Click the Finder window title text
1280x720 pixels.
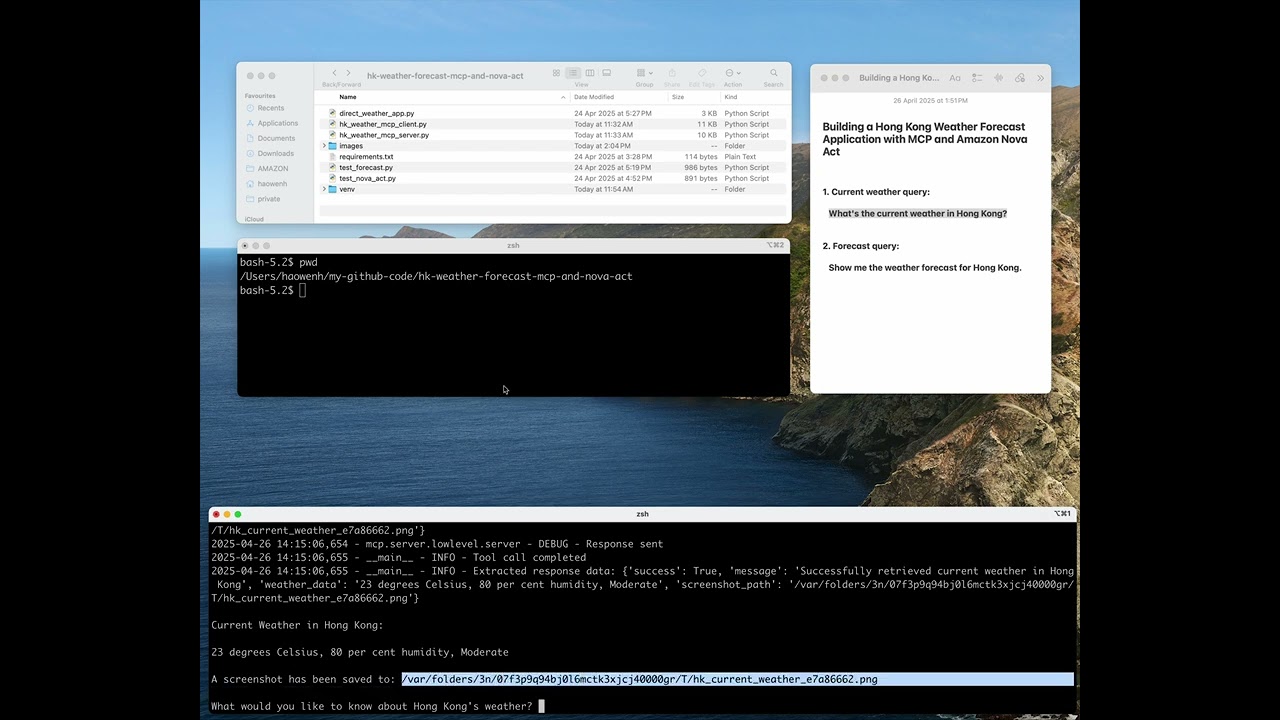pyautogui.click(x=445, y=76)
